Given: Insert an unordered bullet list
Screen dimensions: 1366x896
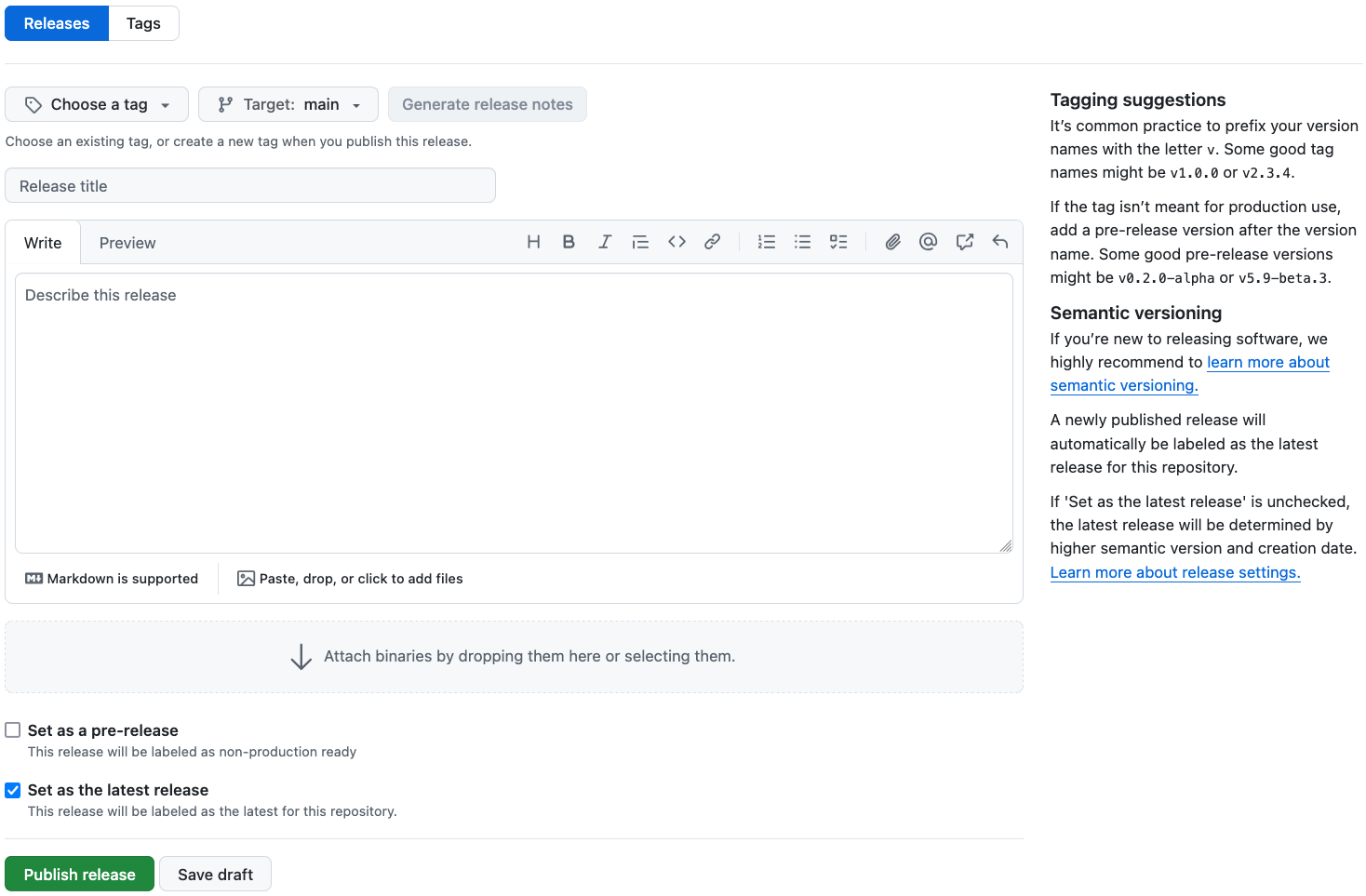Looking at the screenshot, I should pos(802,242).
